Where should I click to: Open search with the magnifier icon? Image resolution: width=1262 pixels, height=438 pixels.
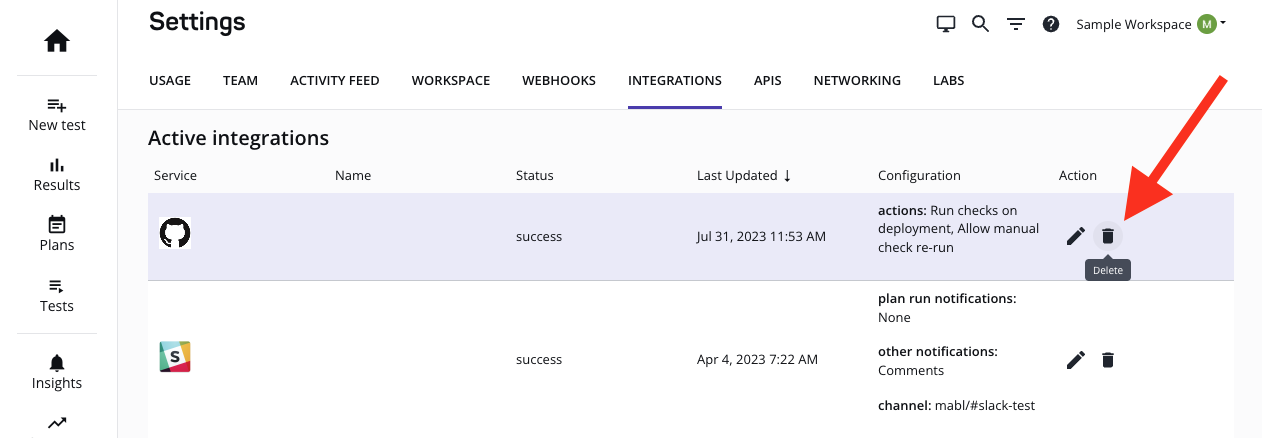coord(980,24)
